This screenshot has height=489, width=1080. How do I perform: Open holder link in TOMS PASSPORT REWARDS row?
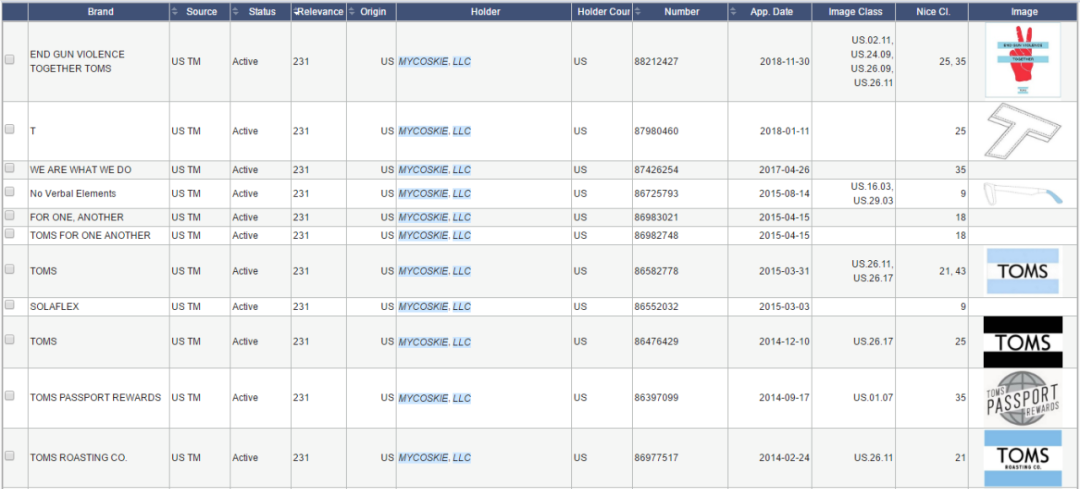(x=435, y=398)
